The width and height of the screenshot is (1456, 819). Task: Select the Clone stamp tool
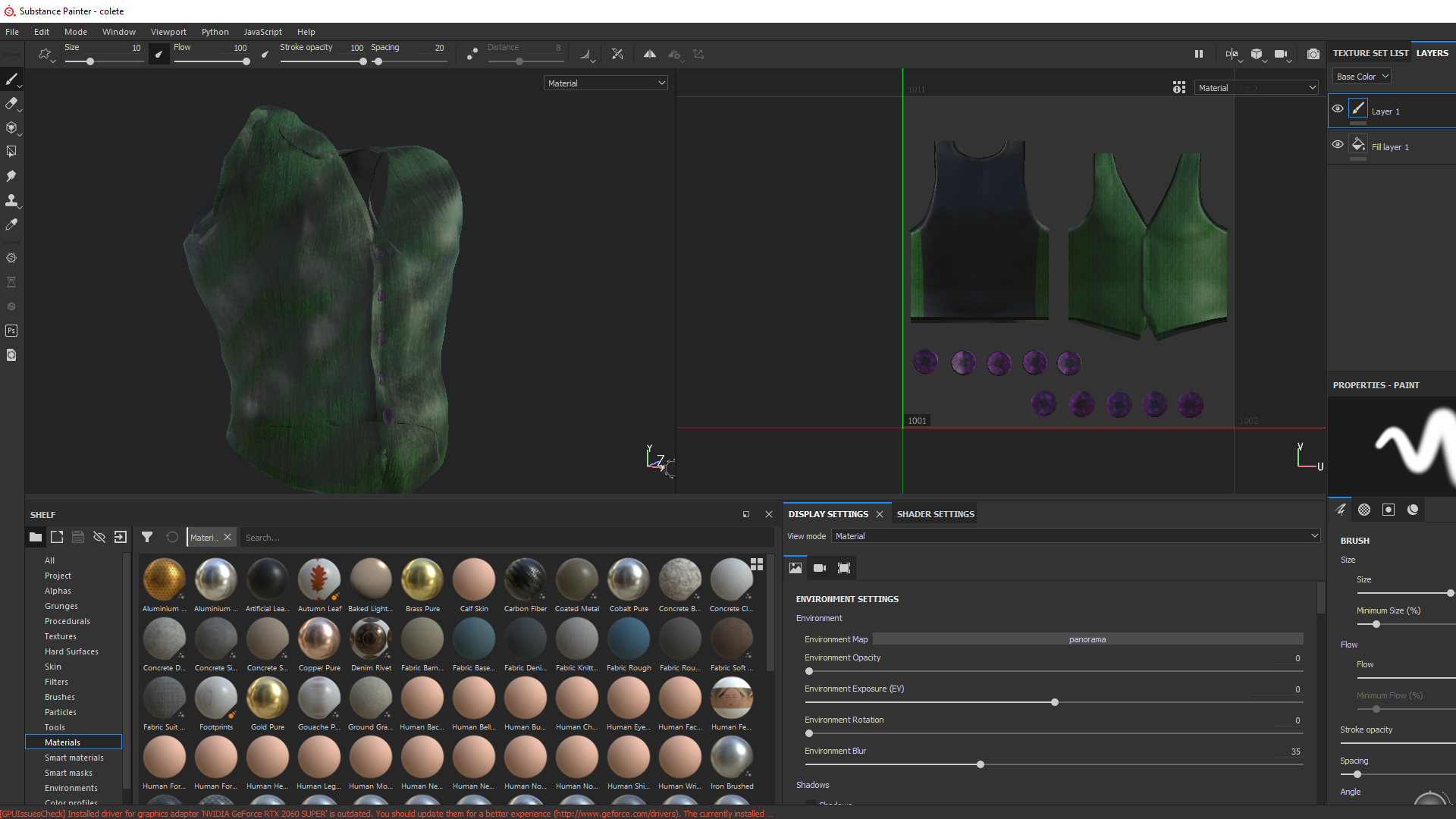(11, 200)
